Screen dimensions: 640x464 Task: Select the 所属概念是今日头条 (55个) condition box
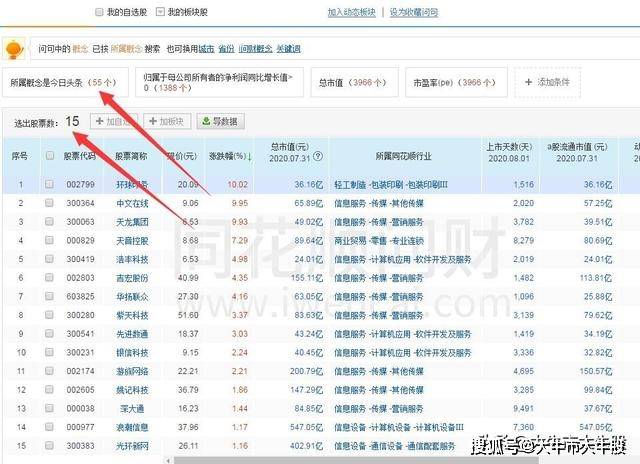coord(65,82)
